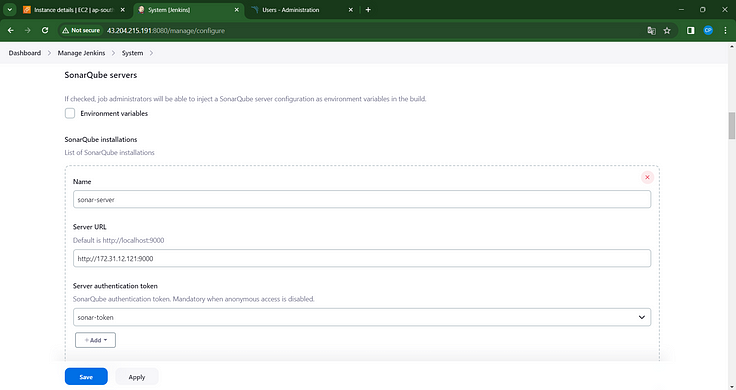Click the Server URL input field
The width and height of the screenshot is (736, 390).
pos(362,258)
